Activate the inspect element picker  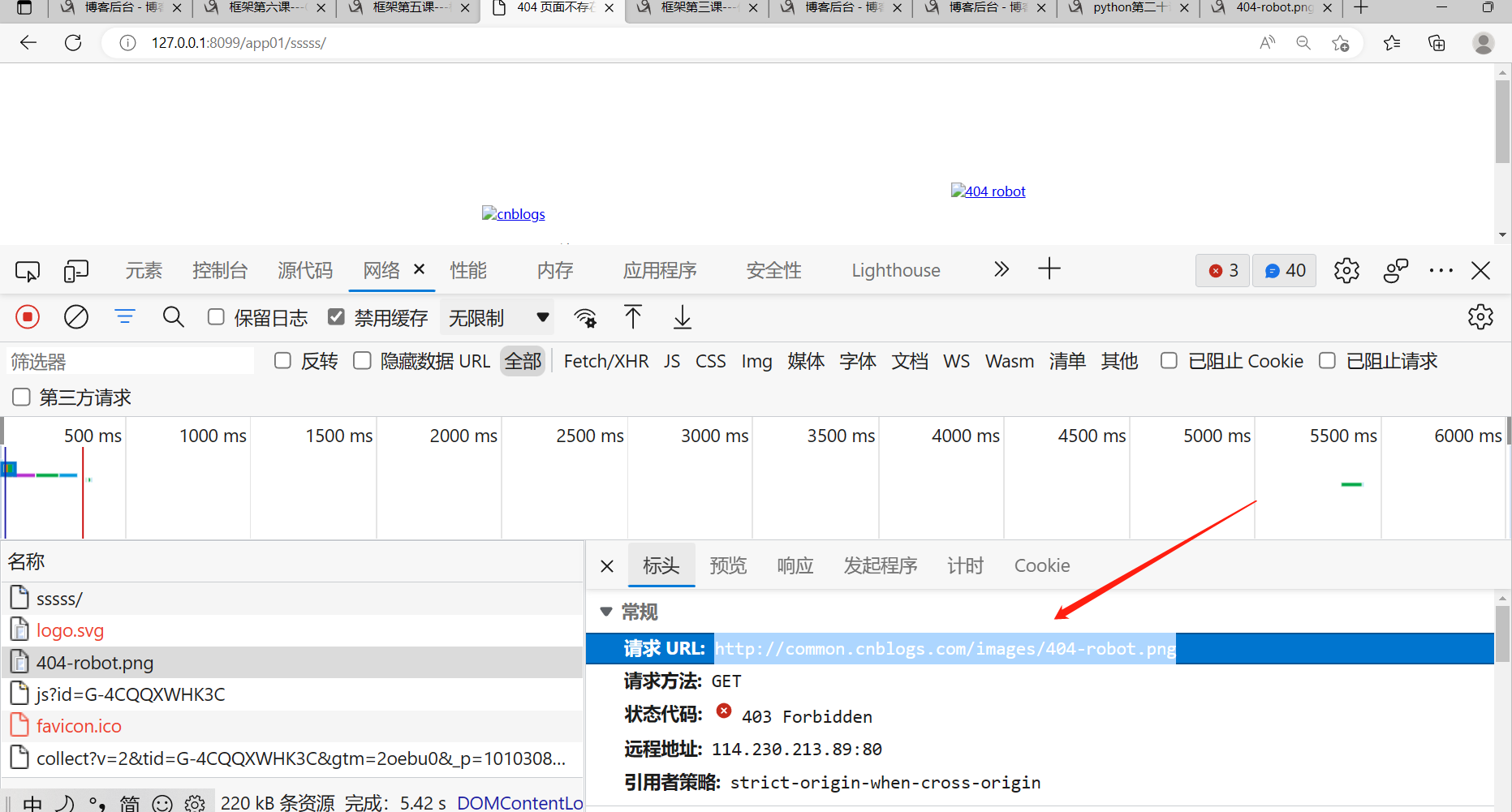point(28,271)
